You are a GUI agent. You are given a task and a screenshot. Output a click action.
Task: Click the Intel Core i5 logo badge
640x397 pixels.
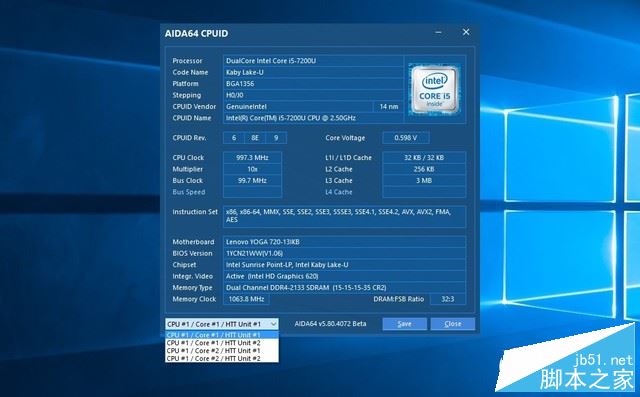point(435,89)
